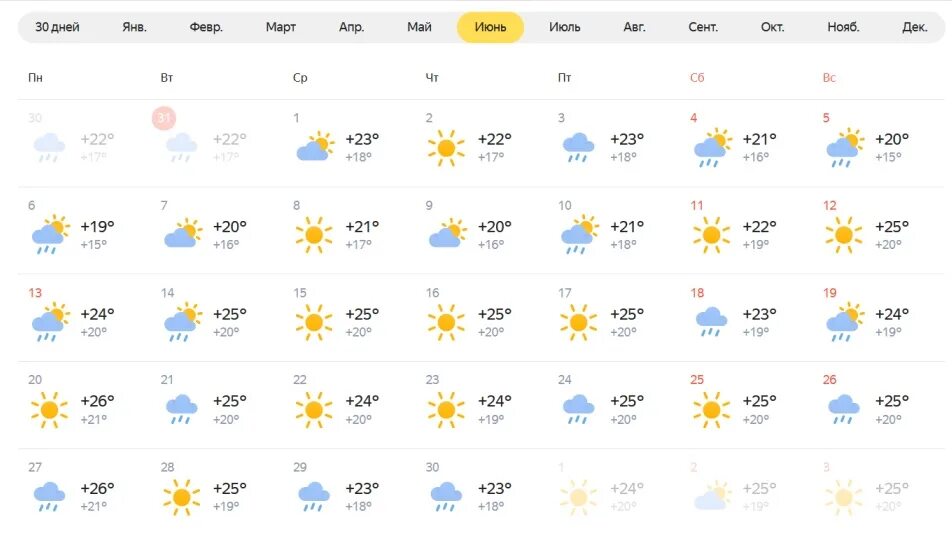Select the Июль month tab
The height and width of the screenshot is (538, 952).
565,27
